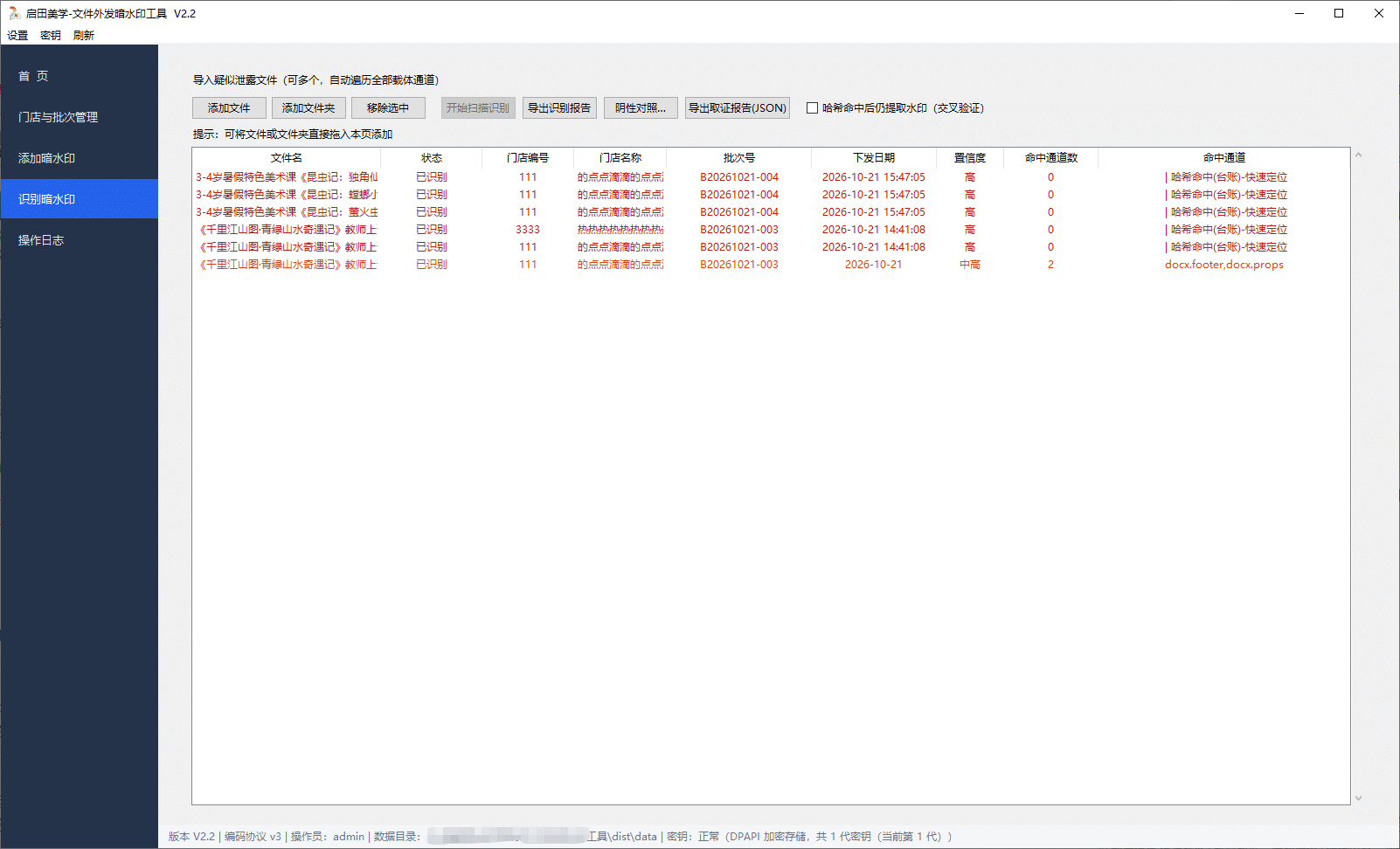Sort by the 状态 column header

432,158
